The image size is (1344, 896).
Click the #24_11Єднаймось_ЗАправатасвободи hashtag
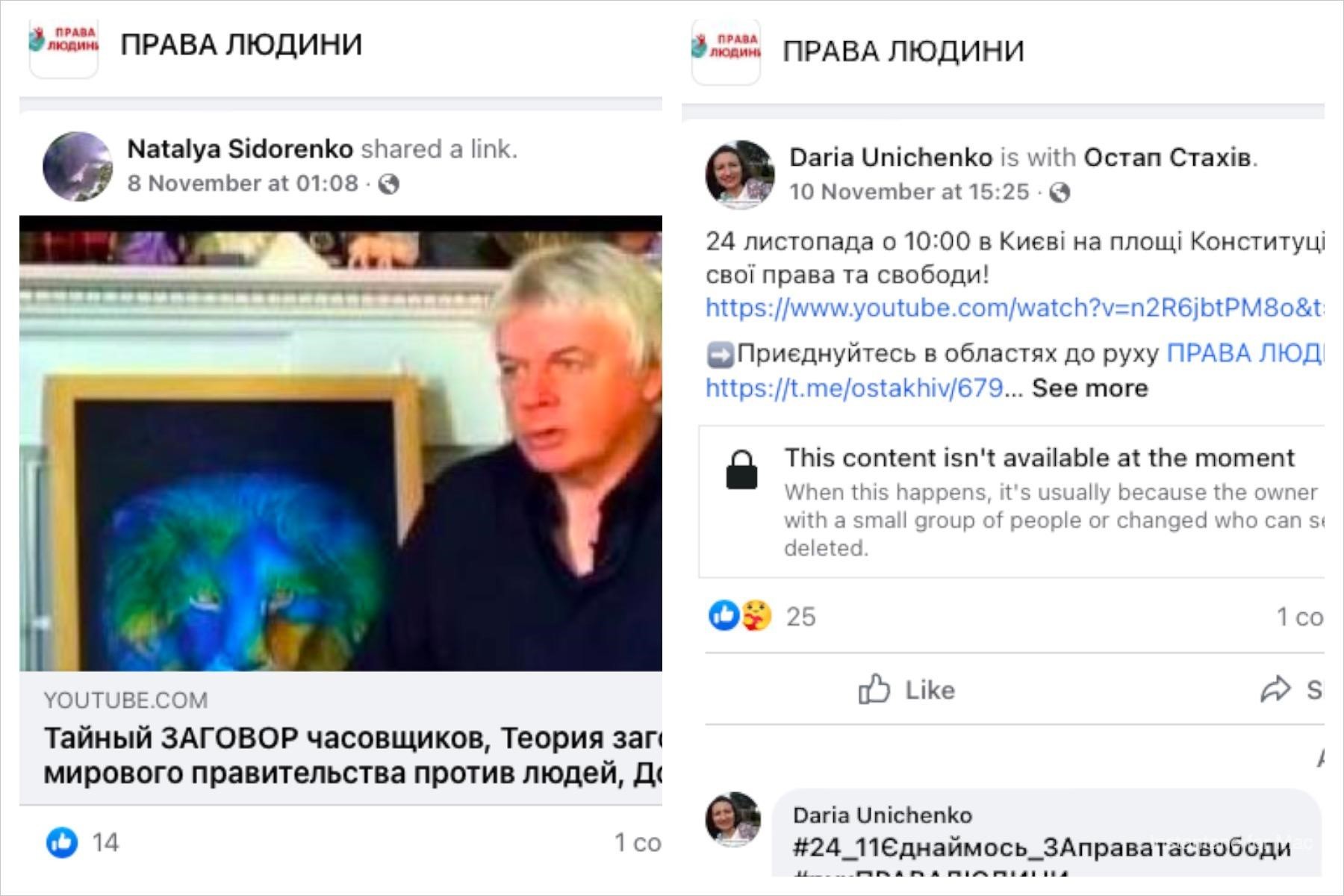tap(1042, 847)
